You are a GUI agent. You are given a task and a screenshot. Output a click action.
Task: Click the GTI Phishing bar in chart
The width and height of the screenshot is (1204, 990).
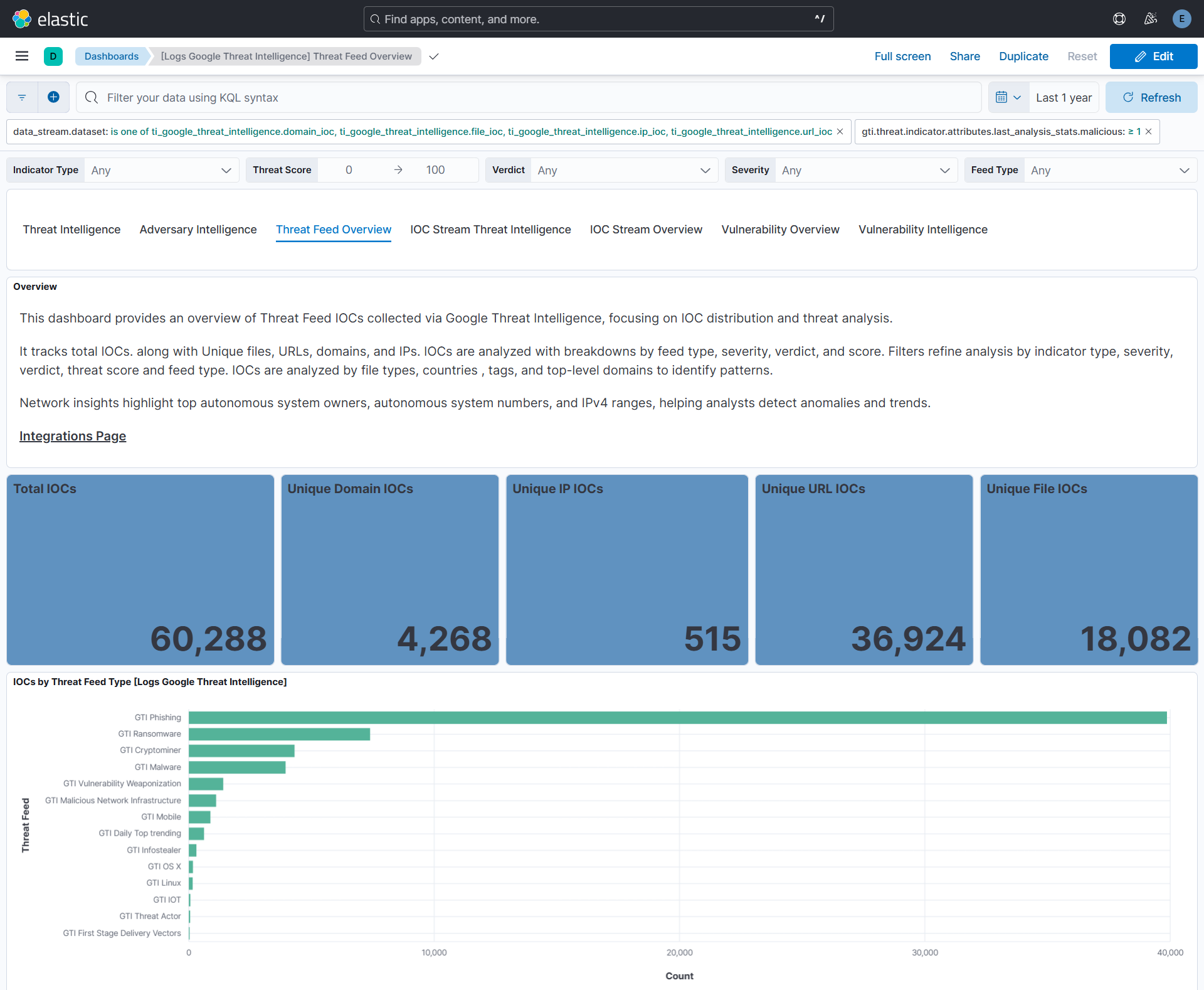click(678, 718)
